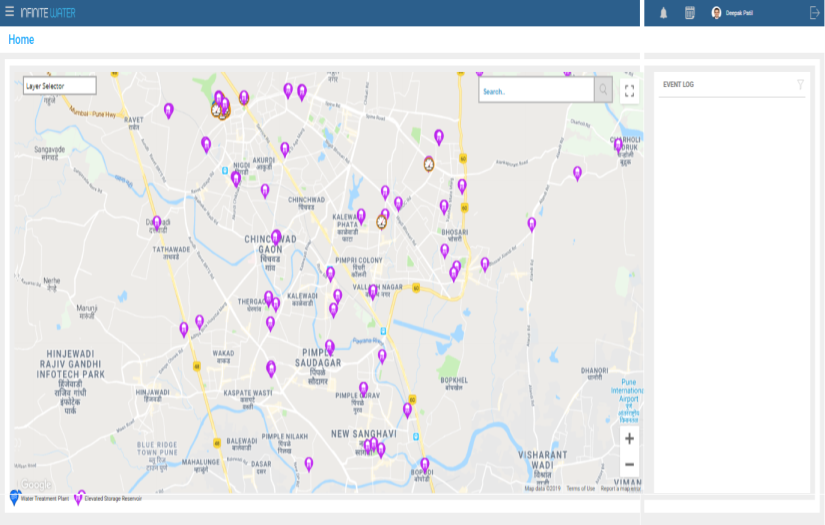Open notifications bell
Screen dimensions: 825x525
(663, 13)
